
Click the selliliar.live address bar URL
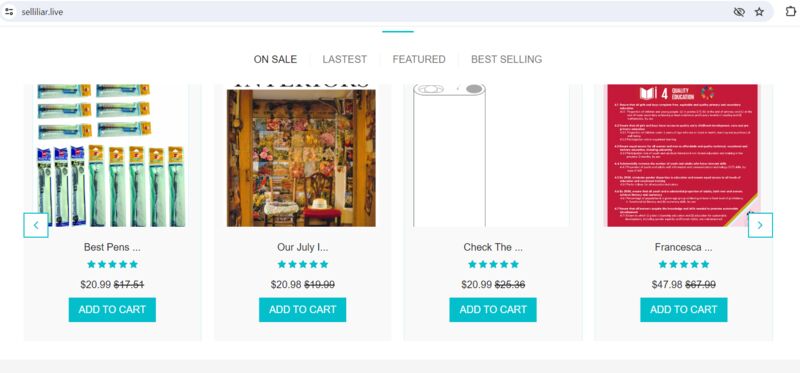42,12
